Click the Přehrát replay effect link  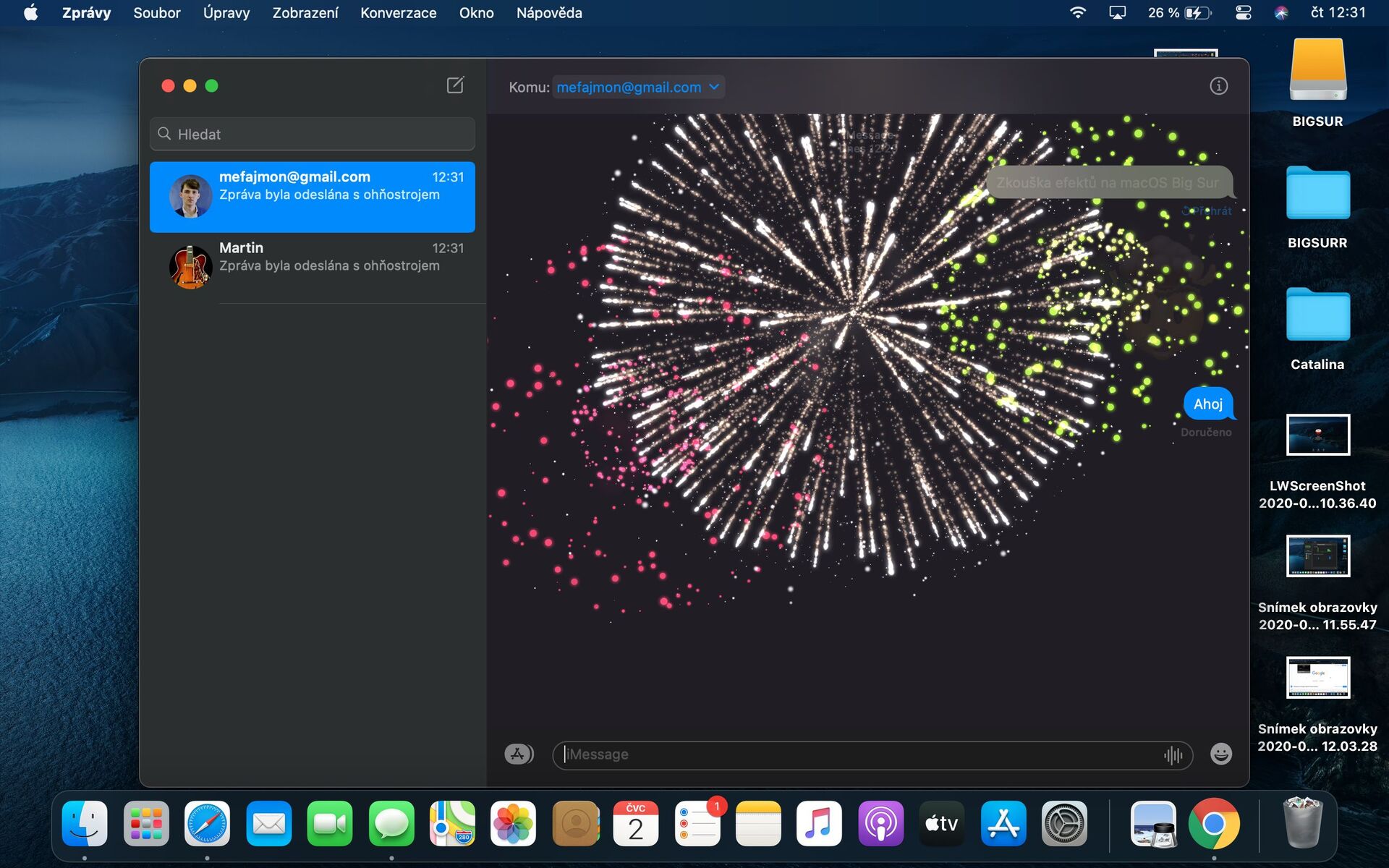pyautogui.click(x=1208, y=210)
